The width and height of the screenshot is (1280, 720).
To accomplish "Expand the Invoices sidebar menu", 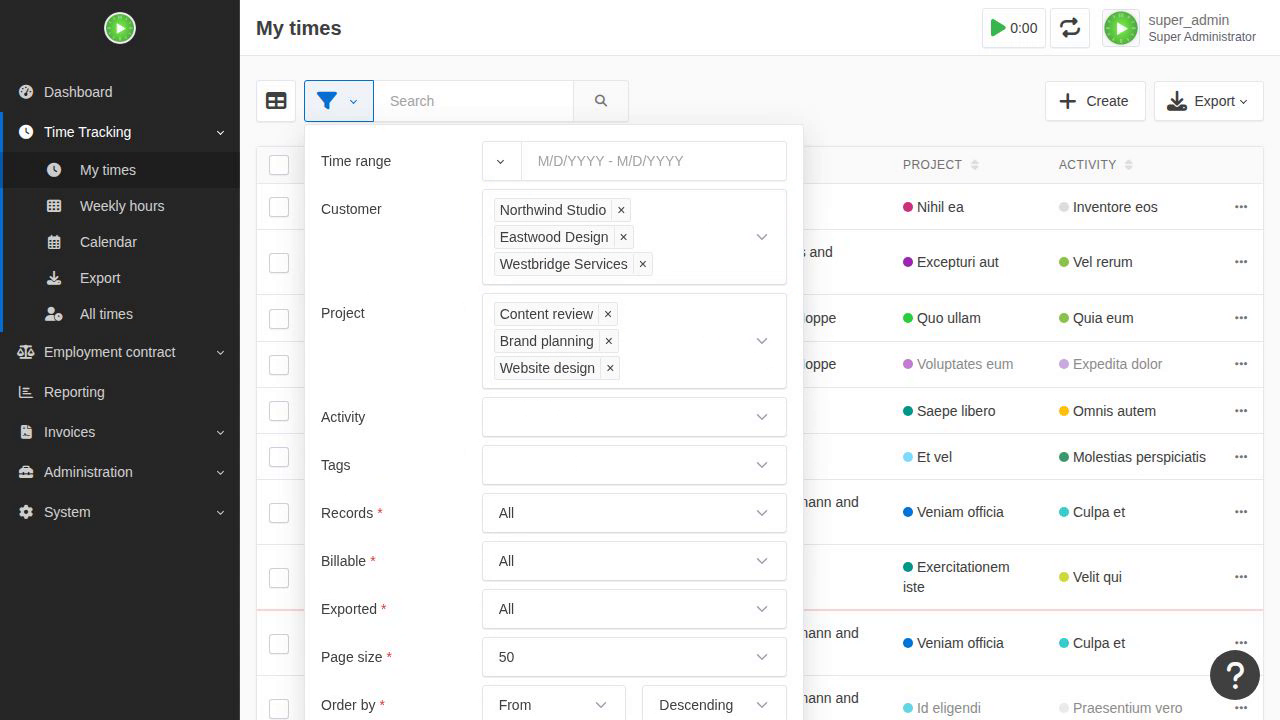I will coord(120,432).
